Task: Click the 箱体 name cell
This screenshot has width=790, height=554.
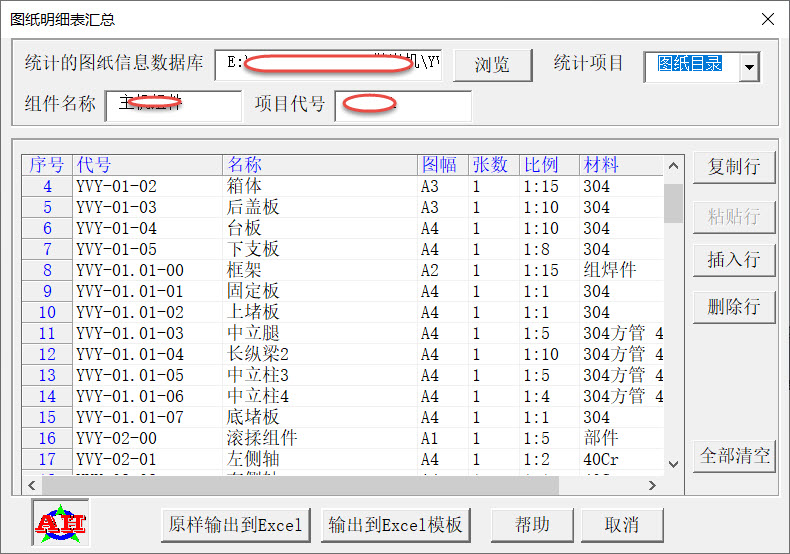Action: 320,186
